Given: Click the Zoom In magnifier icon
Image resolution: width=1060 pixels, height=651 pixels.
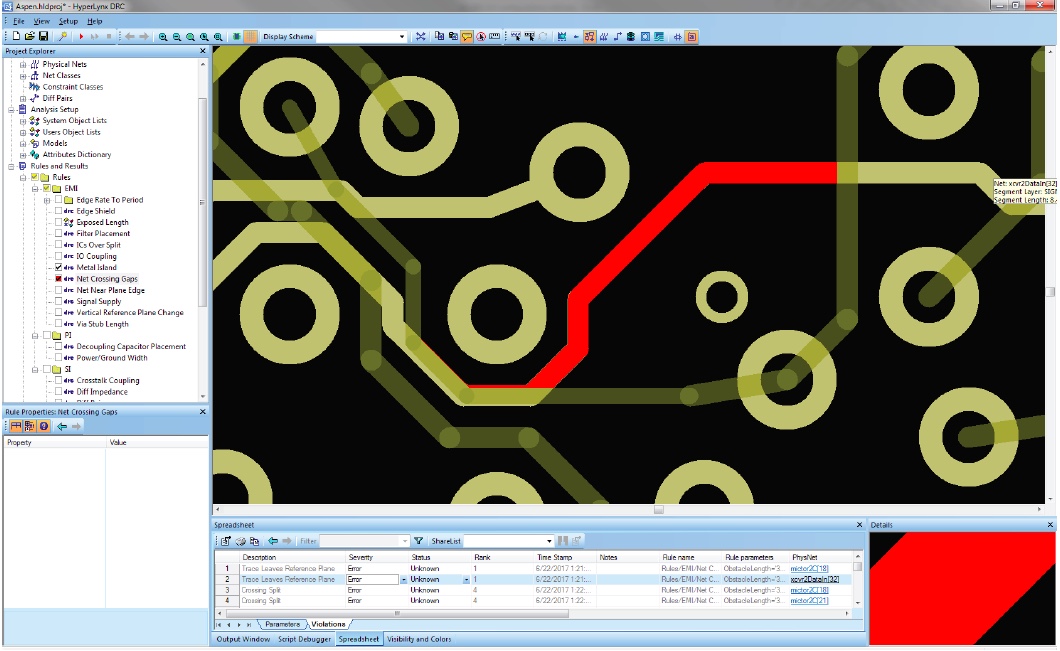Looking at the screenshot, I should pos(163,37).
